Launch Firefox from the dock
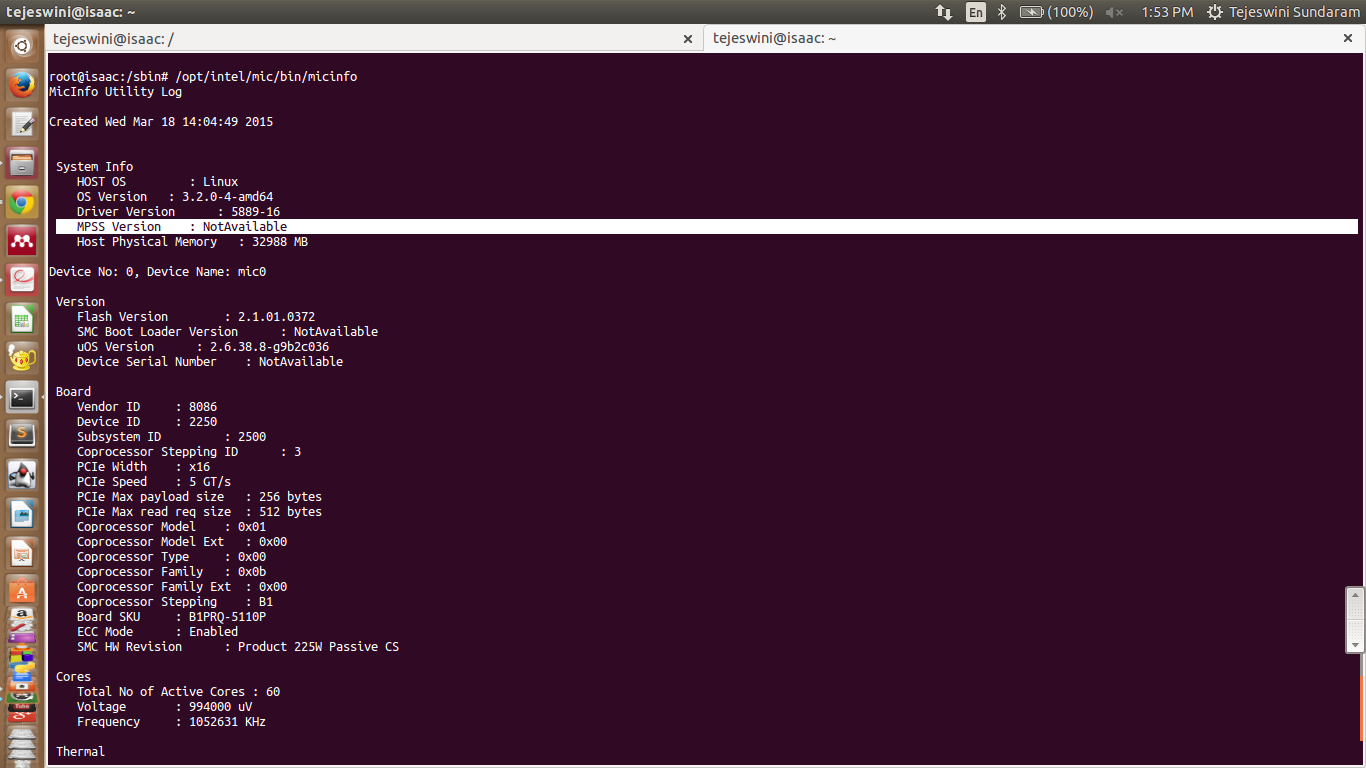1366x768 pixels. click(x=22, y=85)
